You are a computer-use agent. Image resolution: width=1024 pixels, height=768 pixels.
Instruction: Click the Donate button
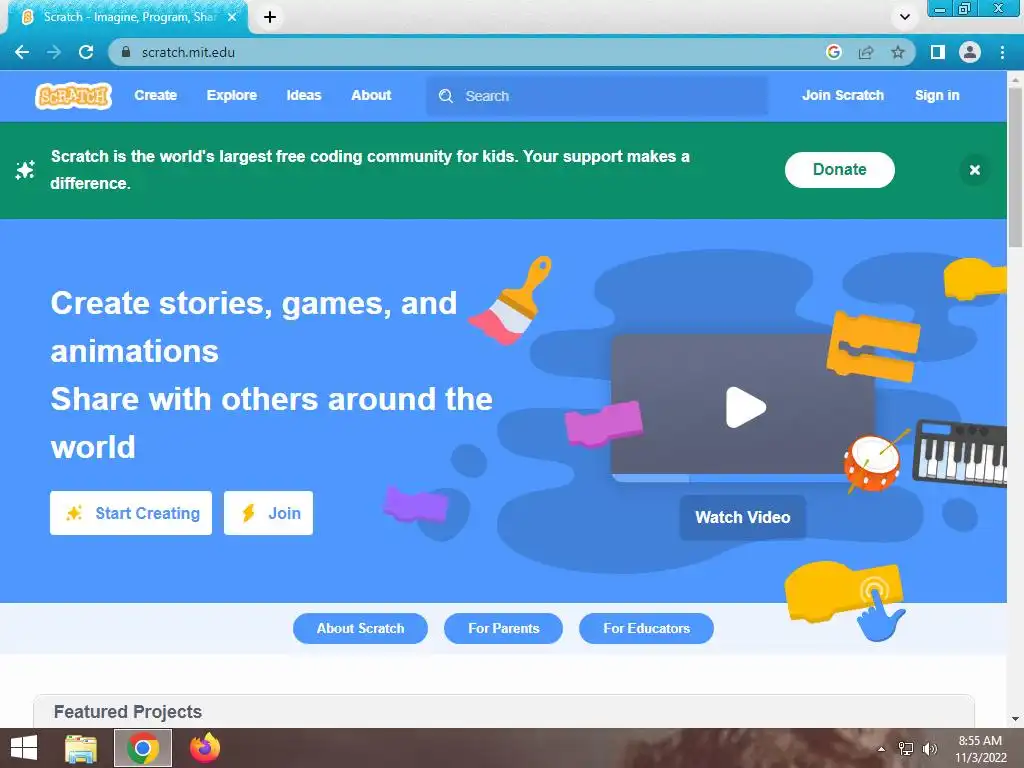click(839, 170)
